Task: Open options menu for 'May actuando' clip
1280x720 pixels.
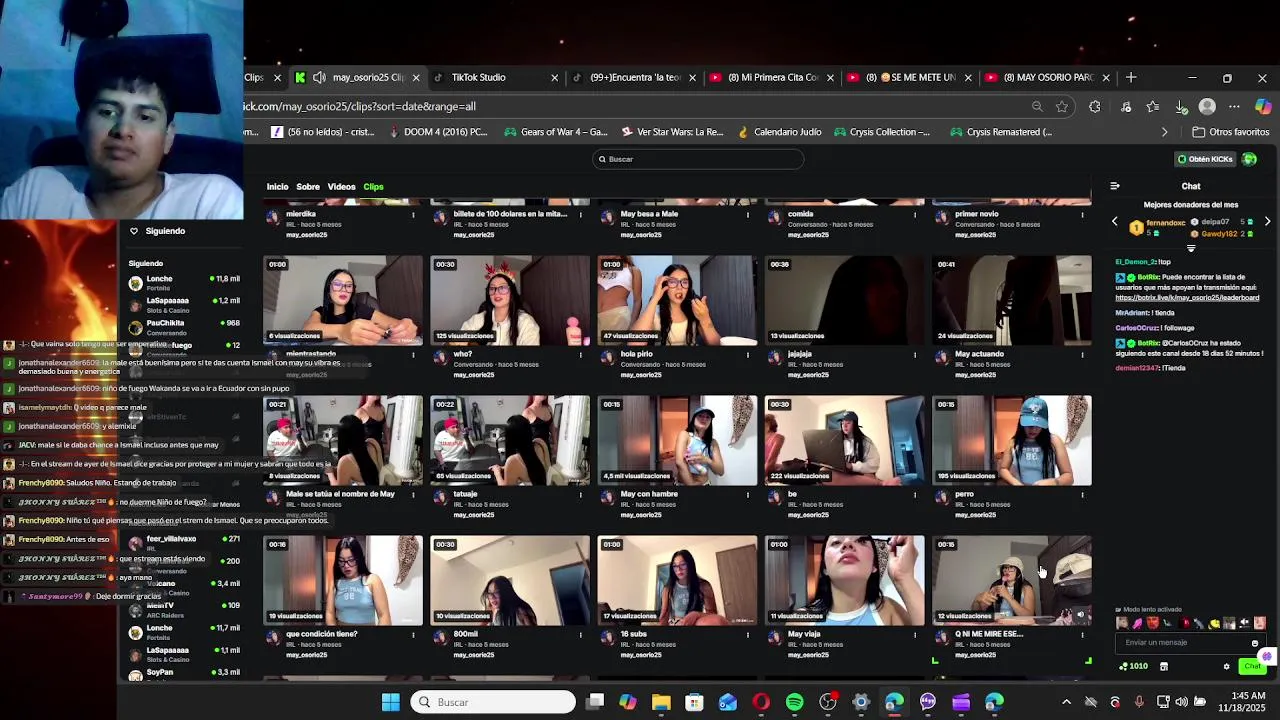Action: point(1082,354)
